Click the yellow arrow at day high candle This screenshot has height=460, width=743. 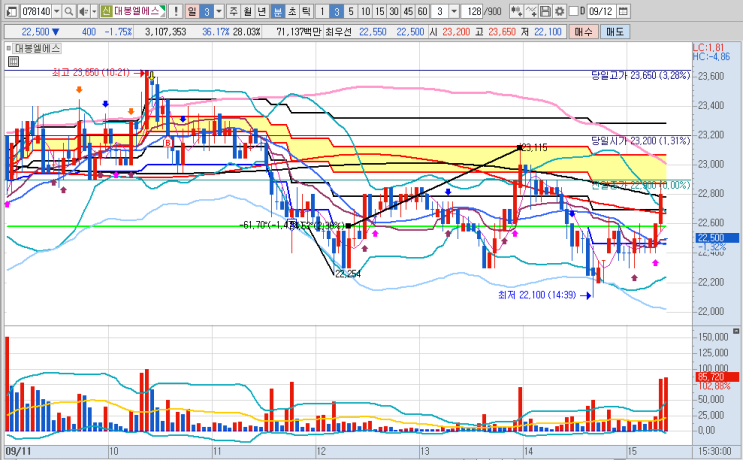point(152,76)
